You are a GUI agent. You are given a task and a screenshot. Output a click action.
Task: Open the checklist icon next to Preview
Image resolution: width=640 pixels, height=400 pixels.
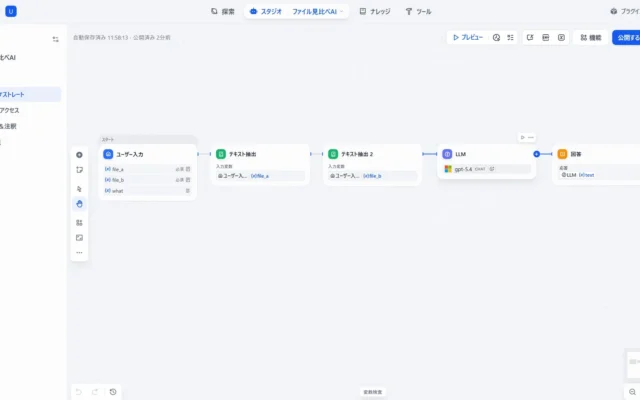coord(510,38)
